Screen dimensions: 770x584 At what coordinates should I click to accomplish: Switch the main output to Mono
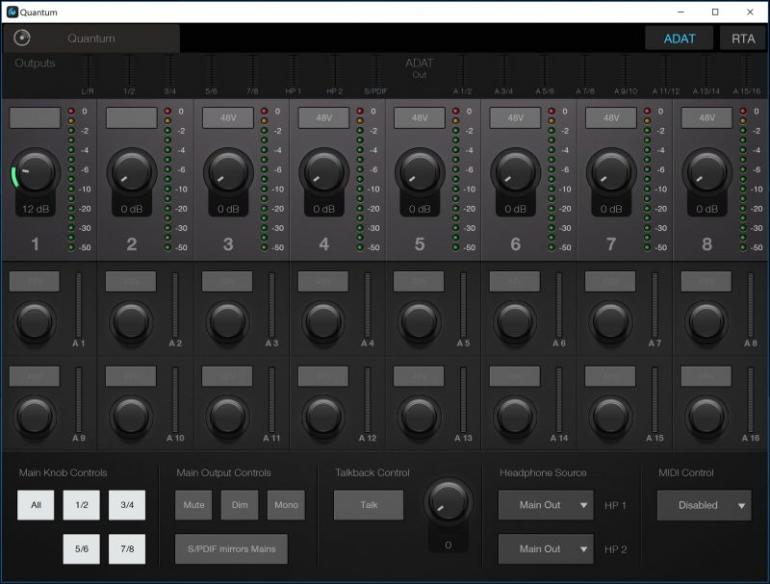pos(286,505)
